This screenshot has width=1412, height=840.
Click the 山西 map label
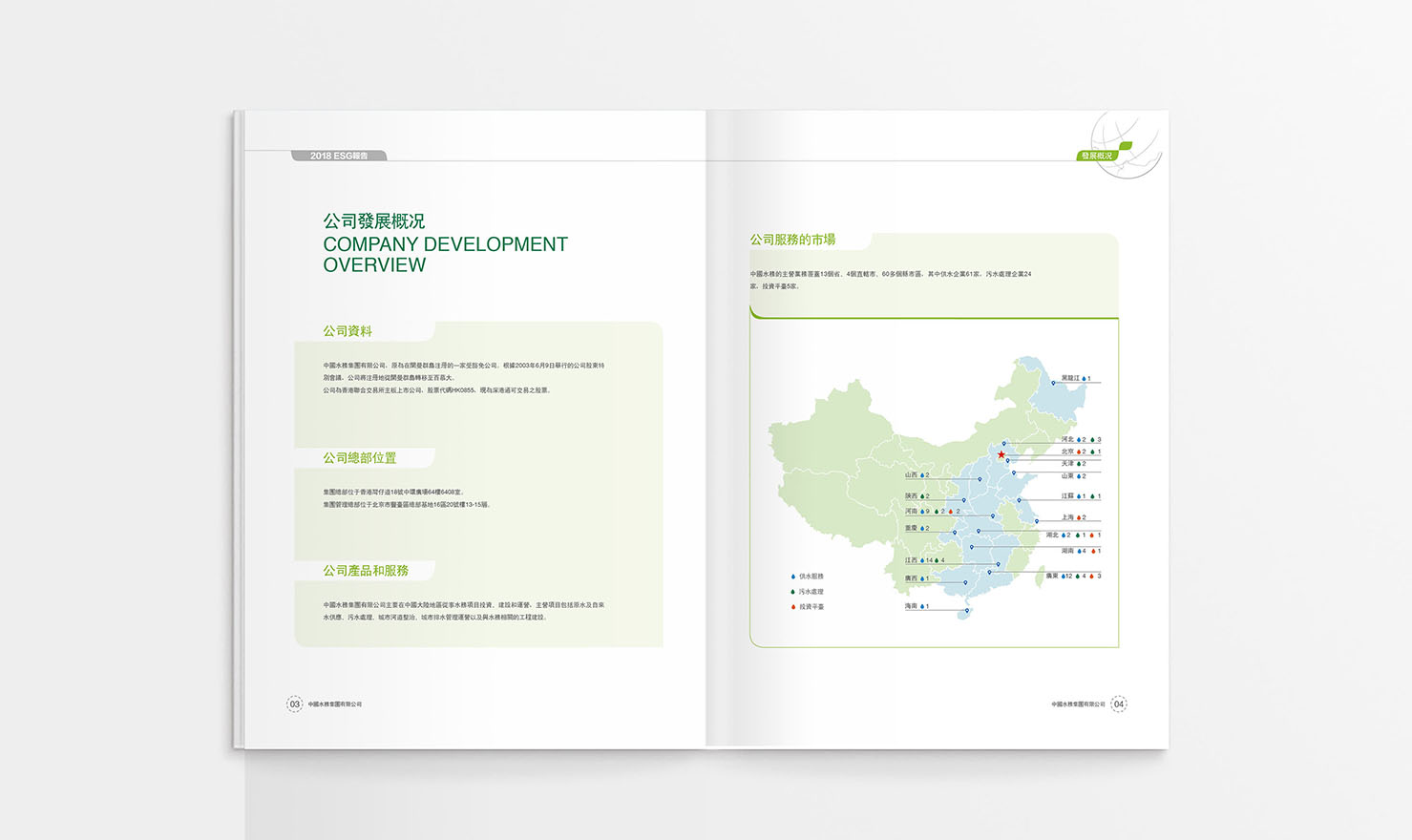[911, 474]
